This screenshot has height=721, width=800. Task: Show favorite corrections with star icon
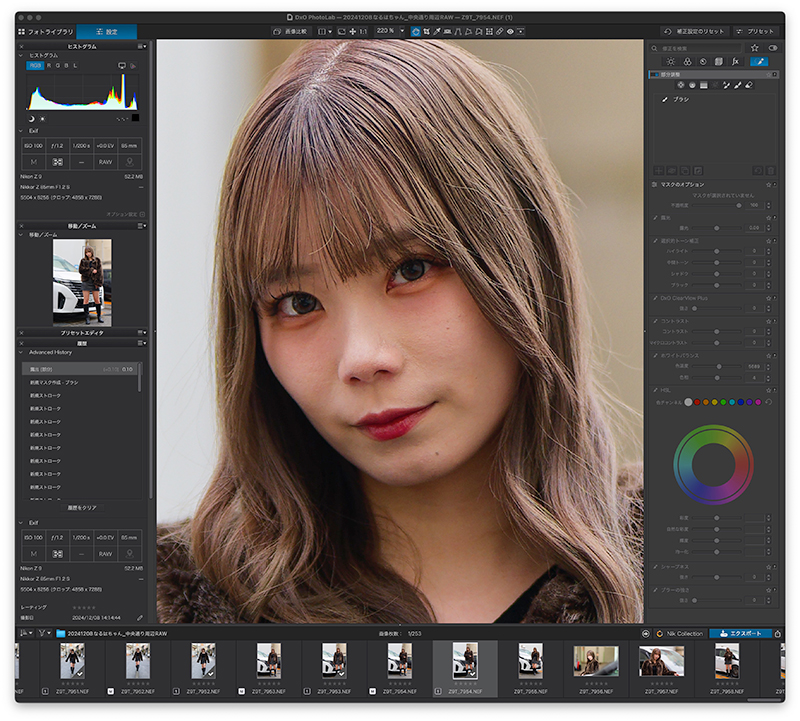pos(755,48)
